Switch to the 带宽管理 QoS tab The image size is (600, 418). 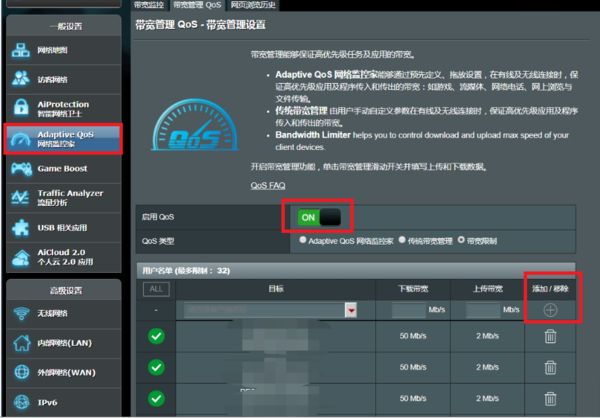pos(197,5)
